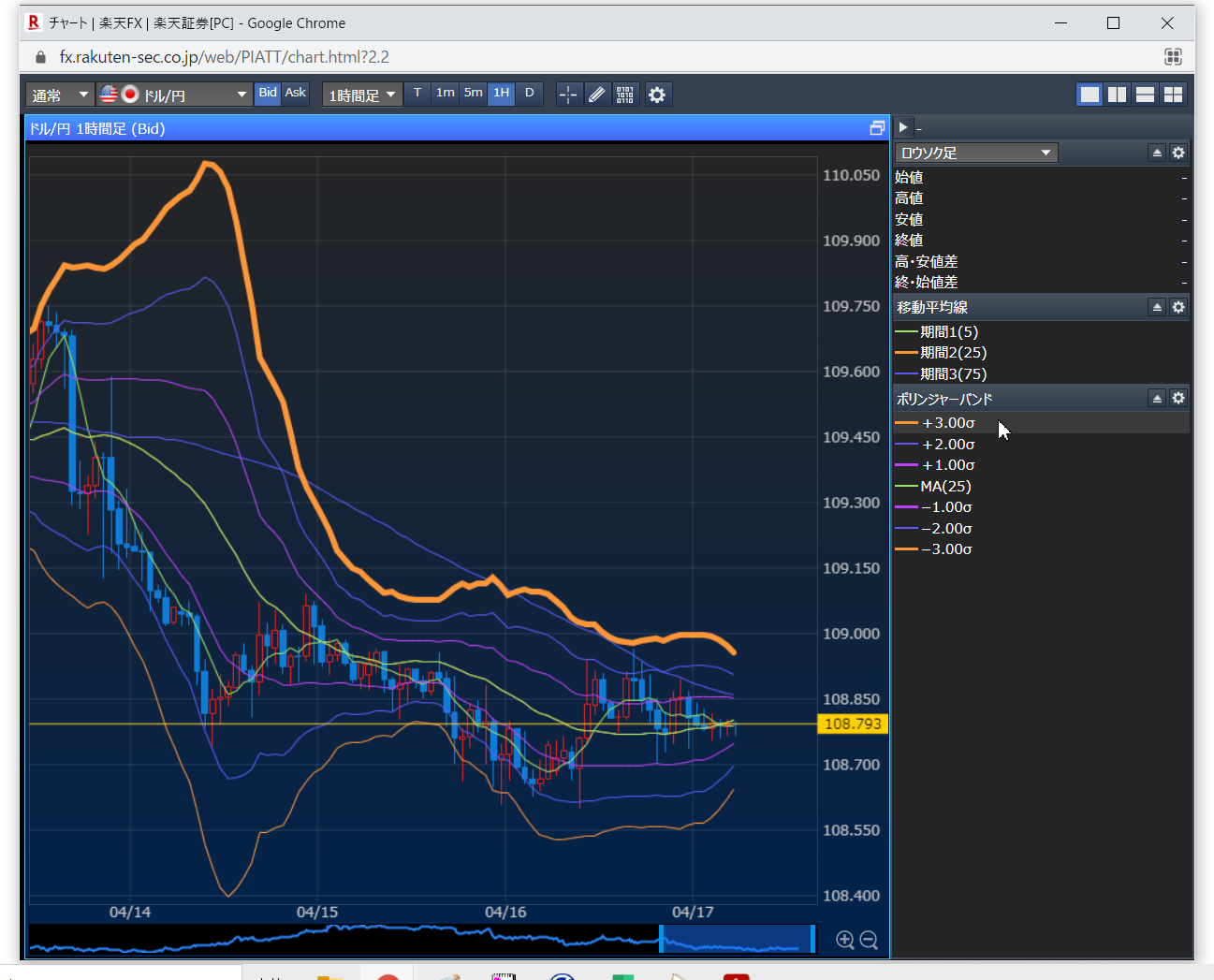Collapse the ボリンジャーバンド section
Screen dimensions: 1214x980
(x=1157, y=398)
